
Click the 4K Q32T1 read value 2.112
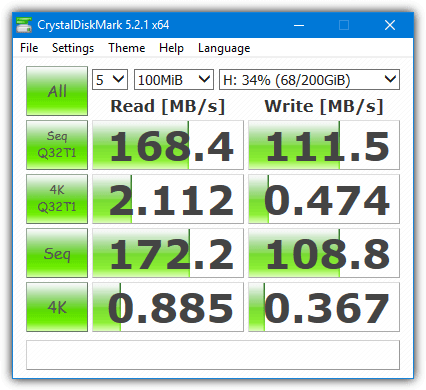pos(168,199)
